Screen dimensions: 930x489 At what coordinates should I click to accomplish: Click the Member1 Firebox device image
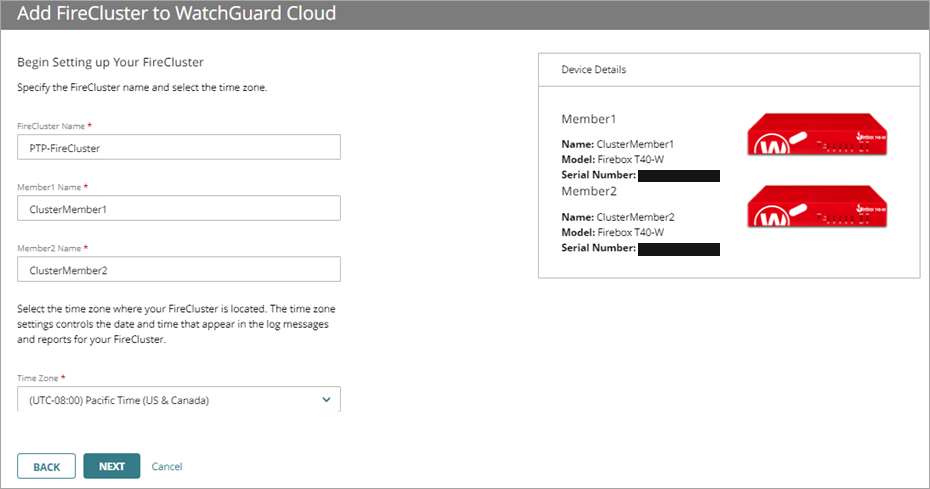[x=817, y=134]
